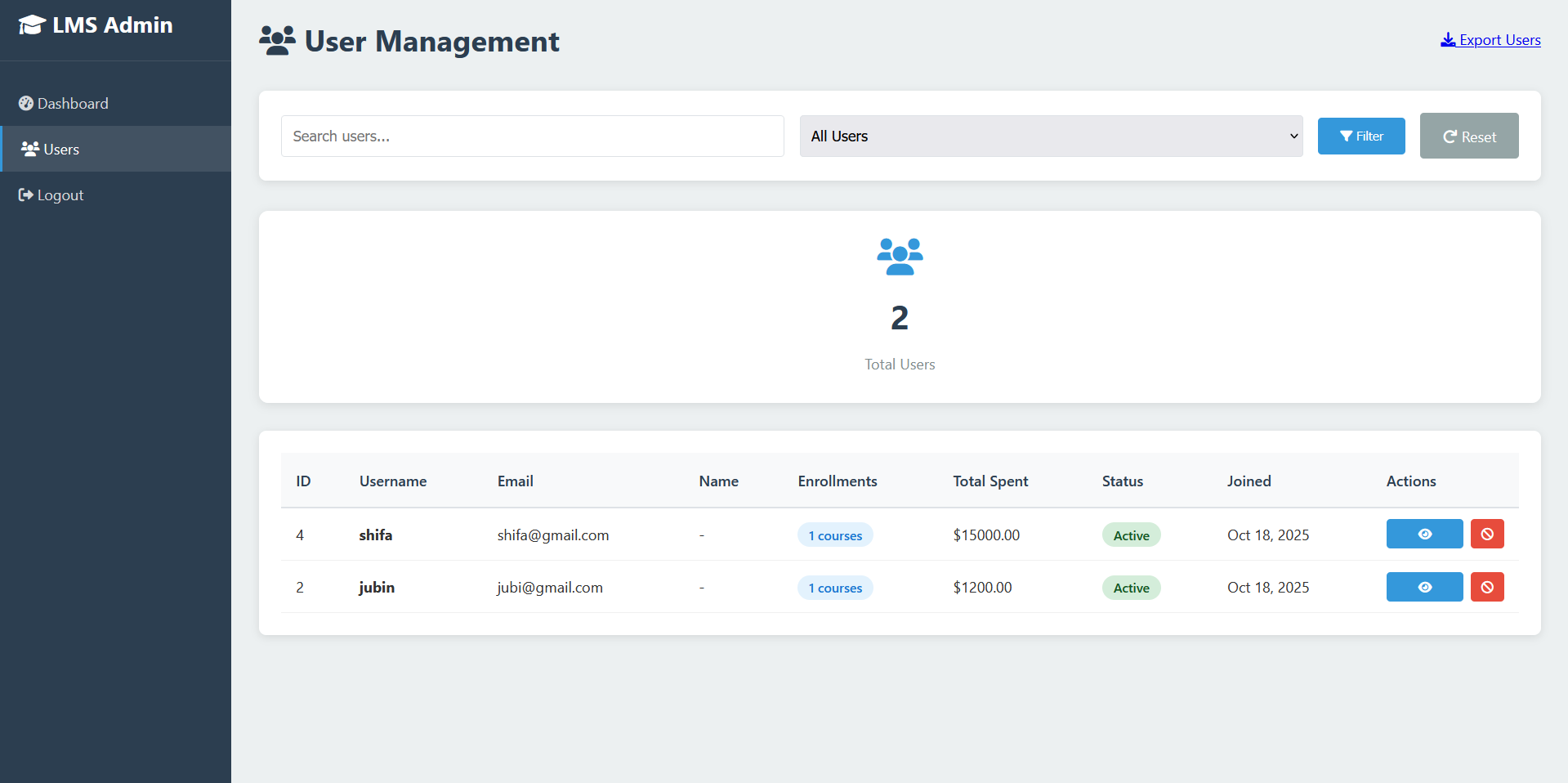Block user jubin with the red ban icon
The image size is (1568, 783).
coord(1487,587)
